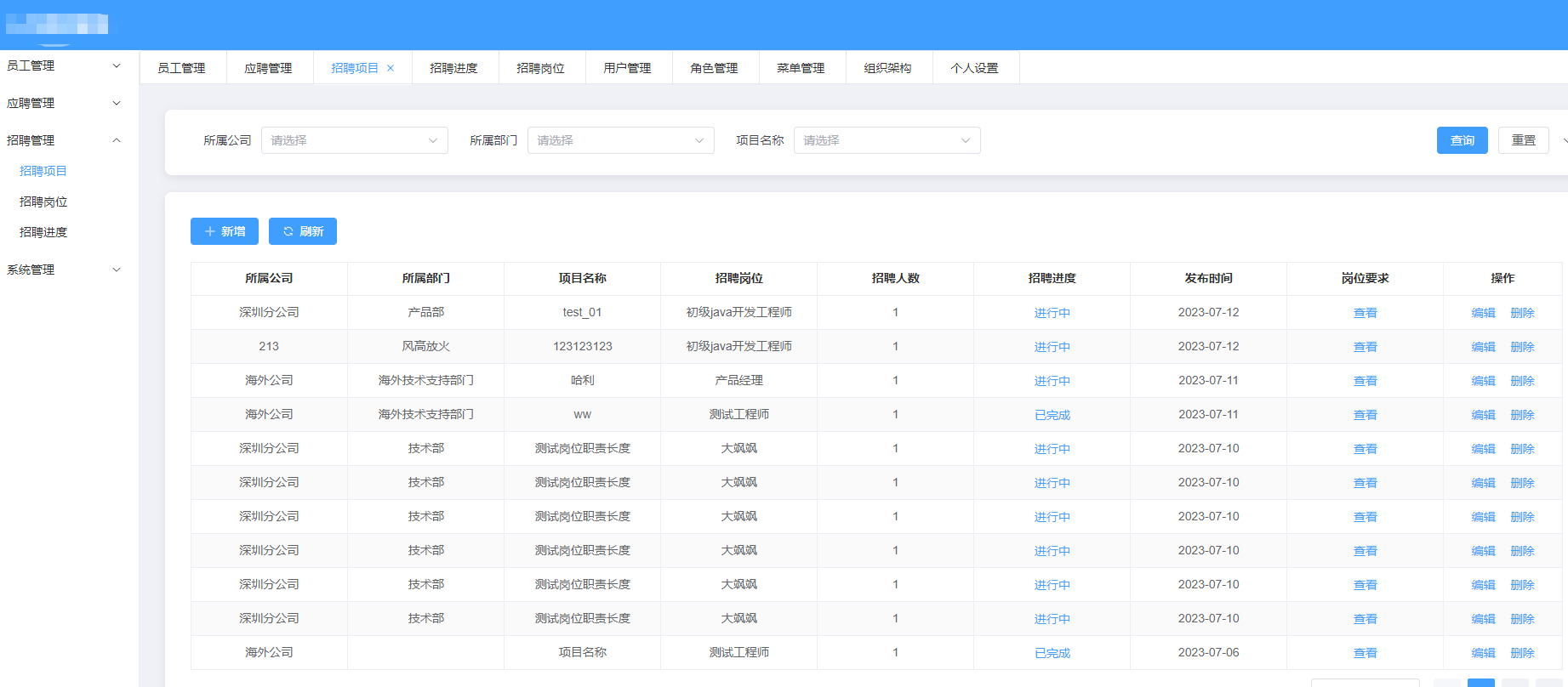This screenshot has width=1568, height=687.
Task: Delete the test_01 project row
Action: pos(1523,313)
